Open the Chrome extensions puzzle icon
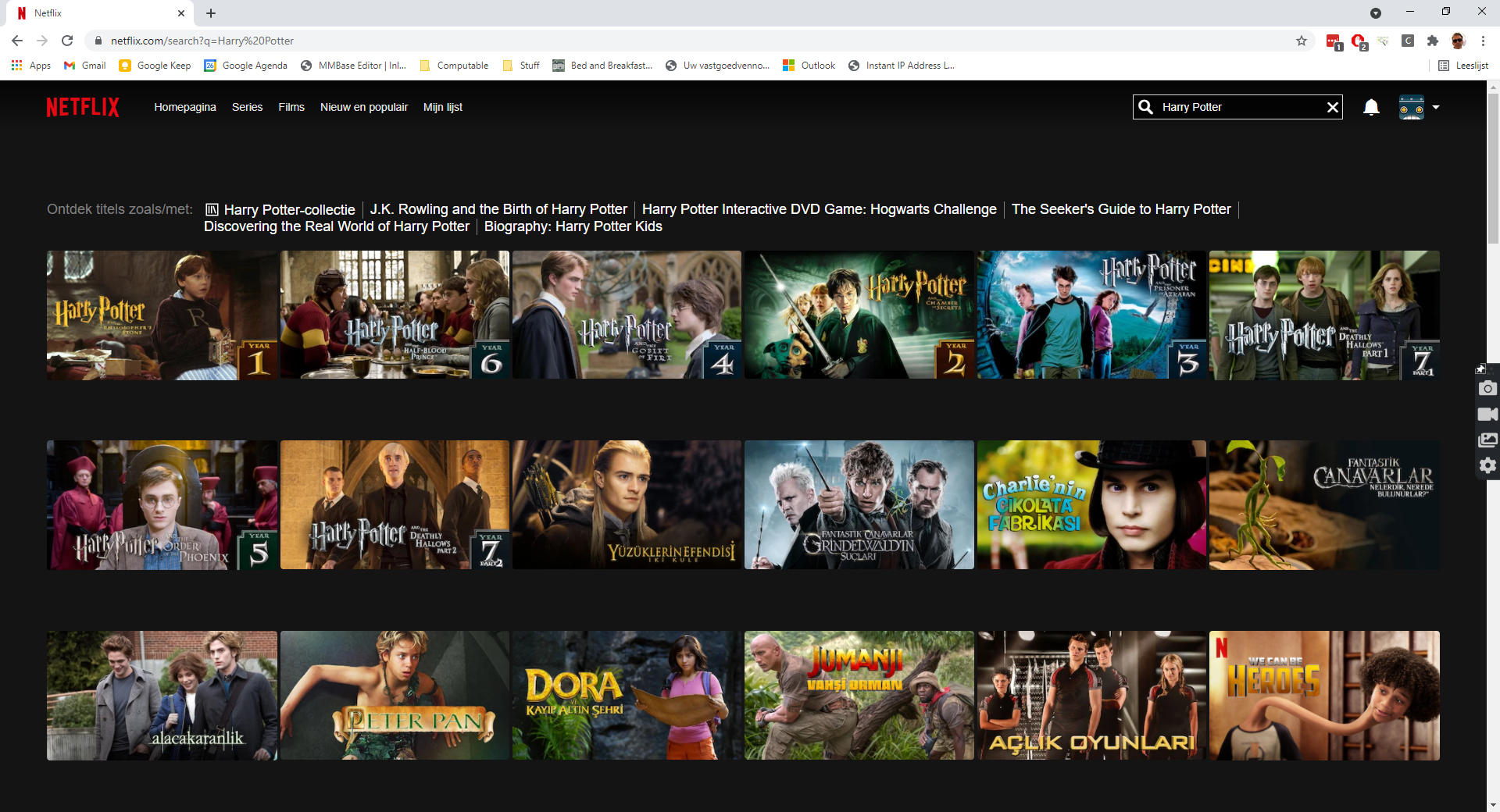The width and height of the screenshot is (1500, 812). coord(1432,41)
